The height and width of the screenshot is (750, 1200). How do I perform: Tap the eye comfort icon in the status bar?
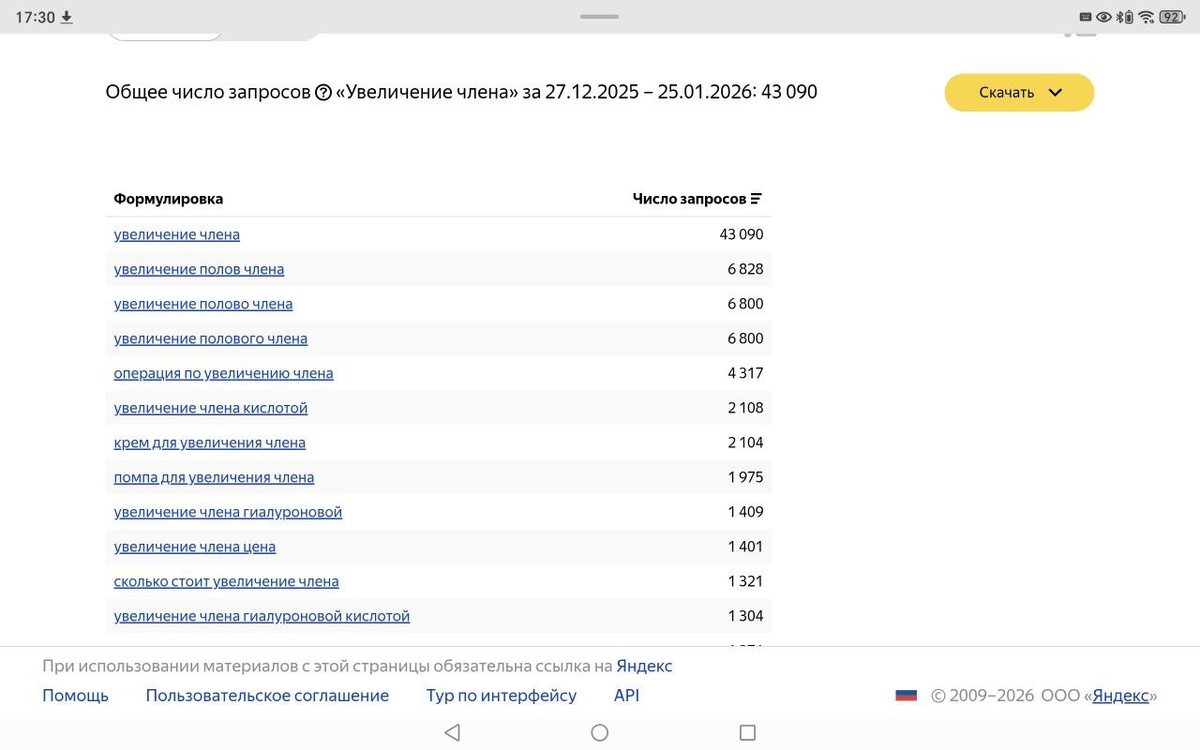point(1102,16)
